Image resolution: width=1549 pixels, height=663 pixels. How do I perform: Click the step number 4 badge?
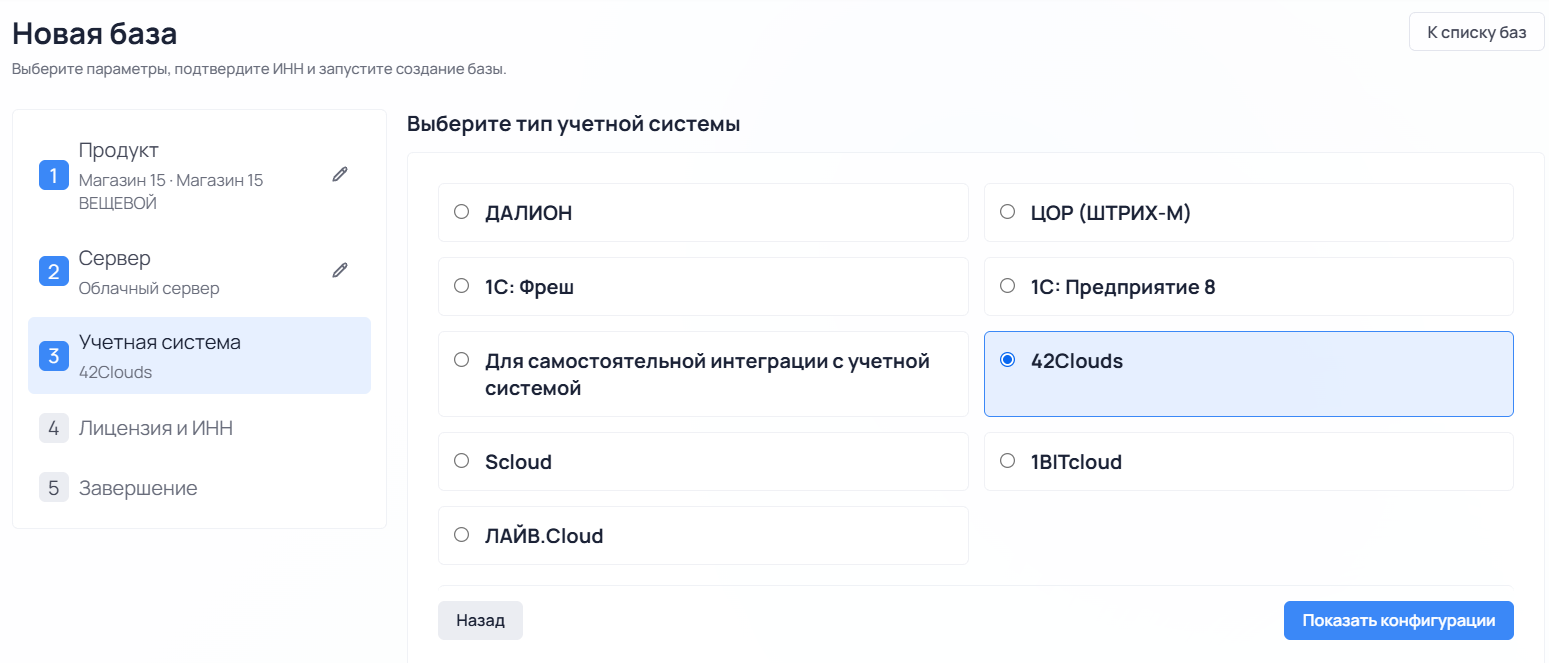coord(54,428)
